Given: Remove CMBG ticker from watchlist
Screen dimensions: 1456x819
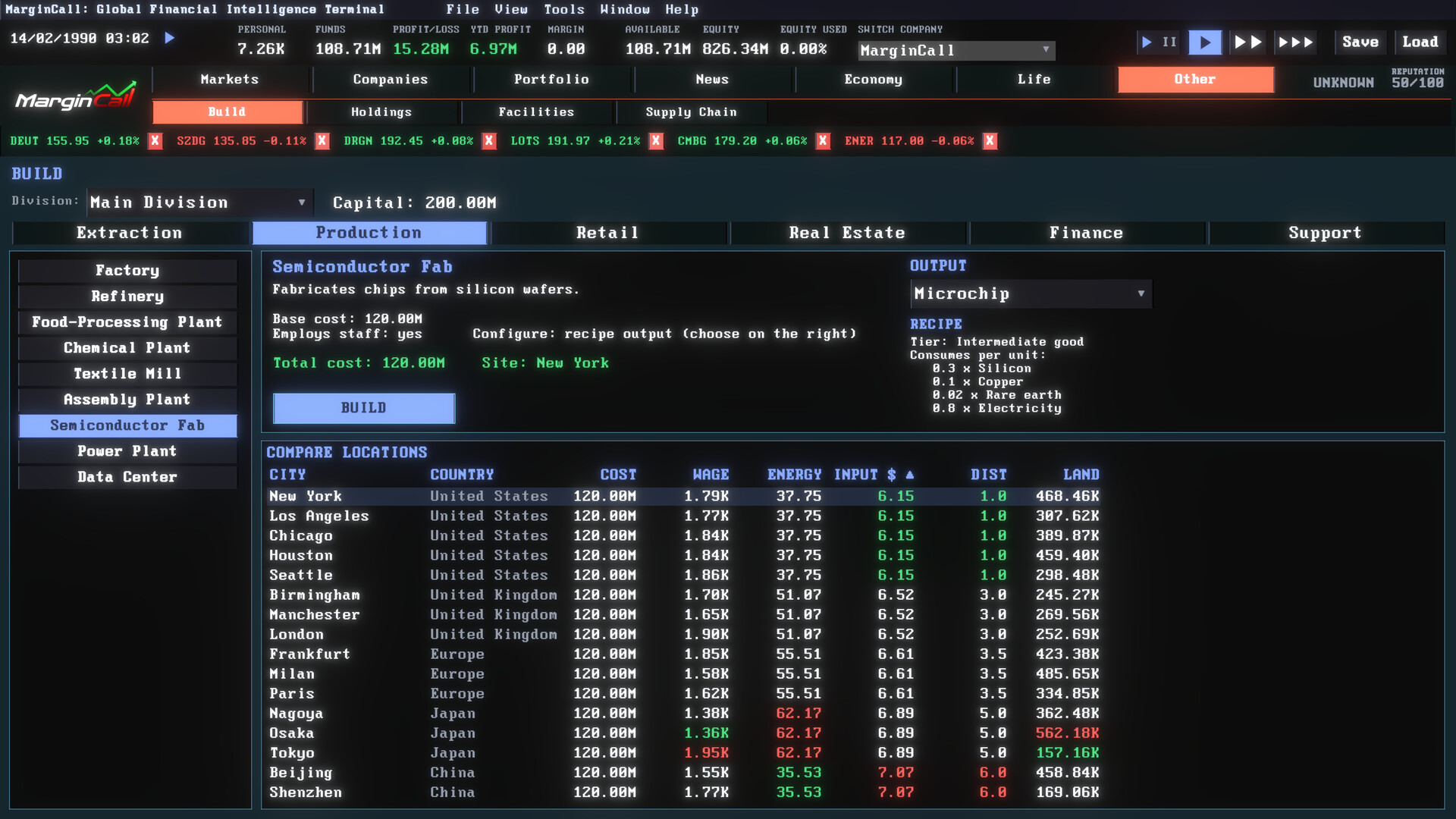Looking at the screenshot, I should 823,141.
